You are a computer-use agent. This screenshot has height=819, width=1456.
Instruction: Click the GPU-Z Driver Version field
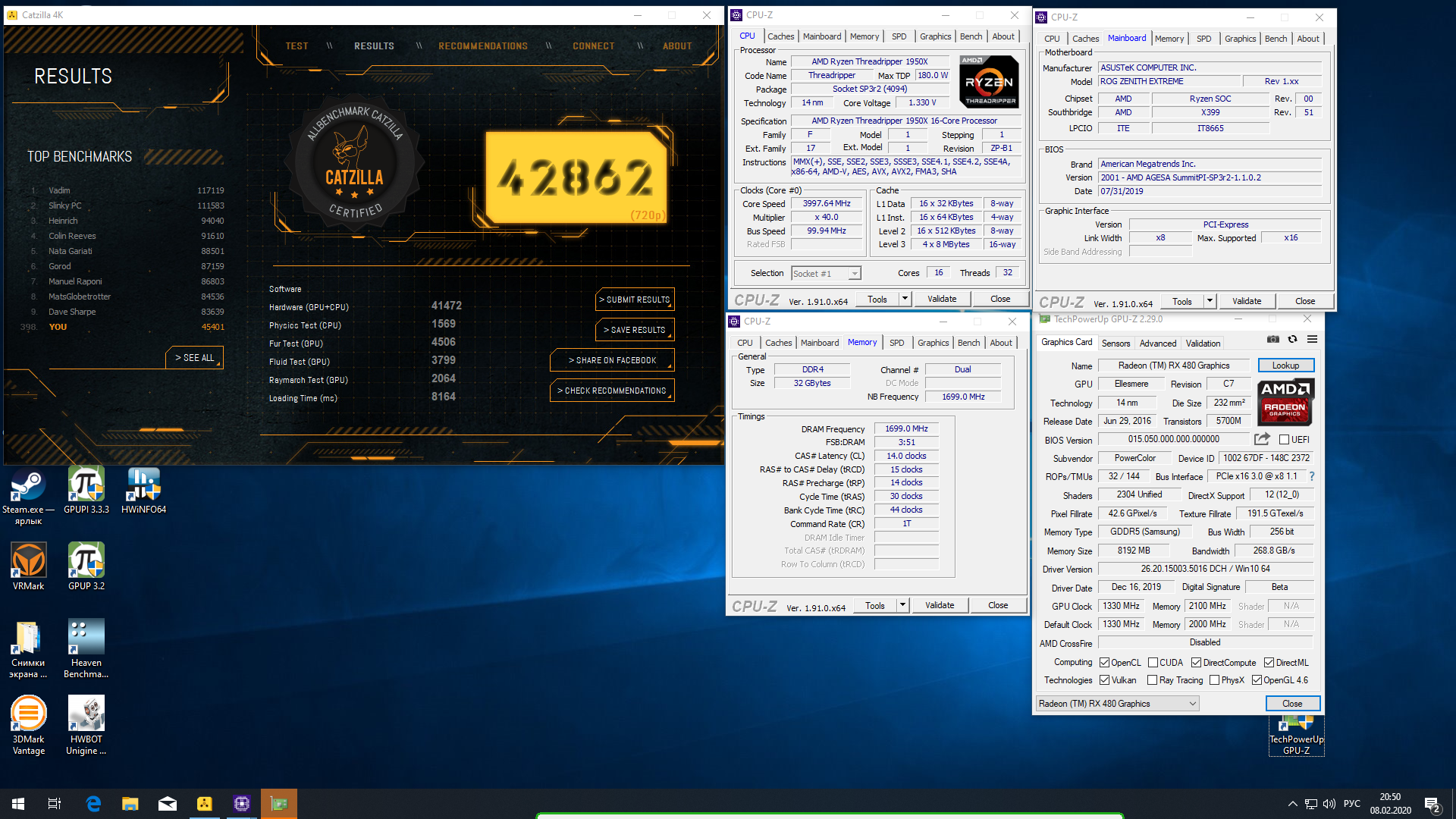(x=1205, y=569)
